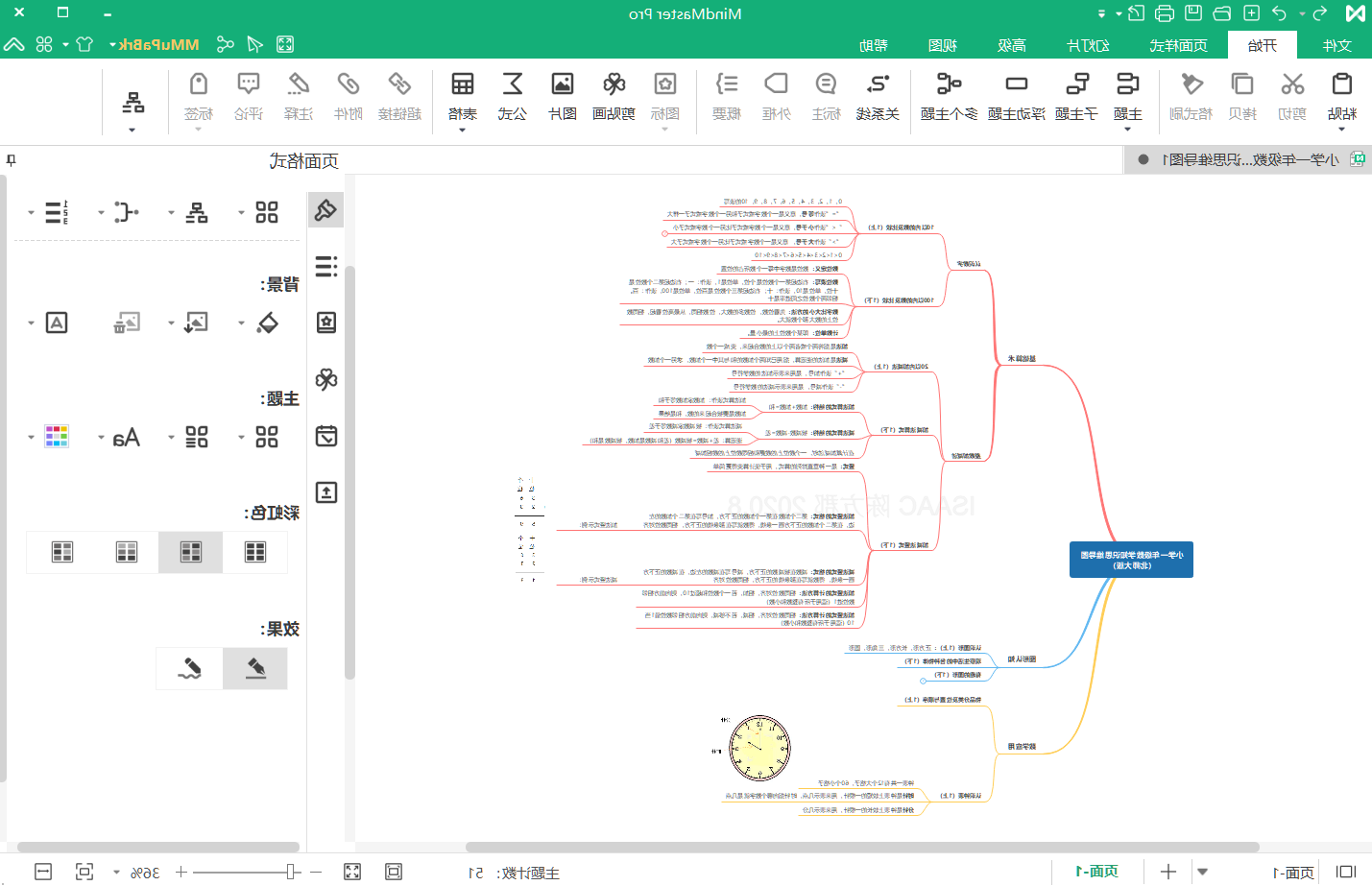Select the fourth 彩虹色 rainbow style option
This screenshot has width=1372, height=886.
coord(62,552)
